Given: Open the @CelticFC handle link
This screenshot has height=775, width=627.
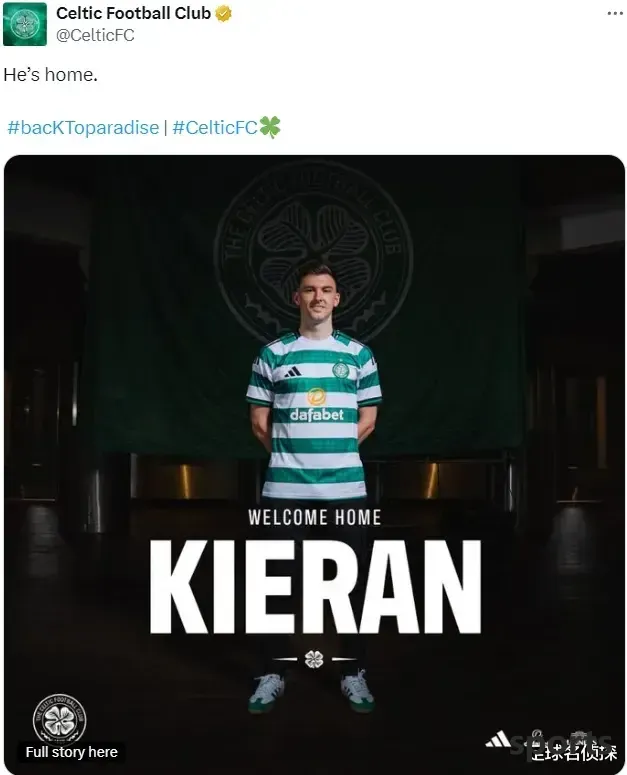Looking at the screenshot, I should (x=95, y=36).
